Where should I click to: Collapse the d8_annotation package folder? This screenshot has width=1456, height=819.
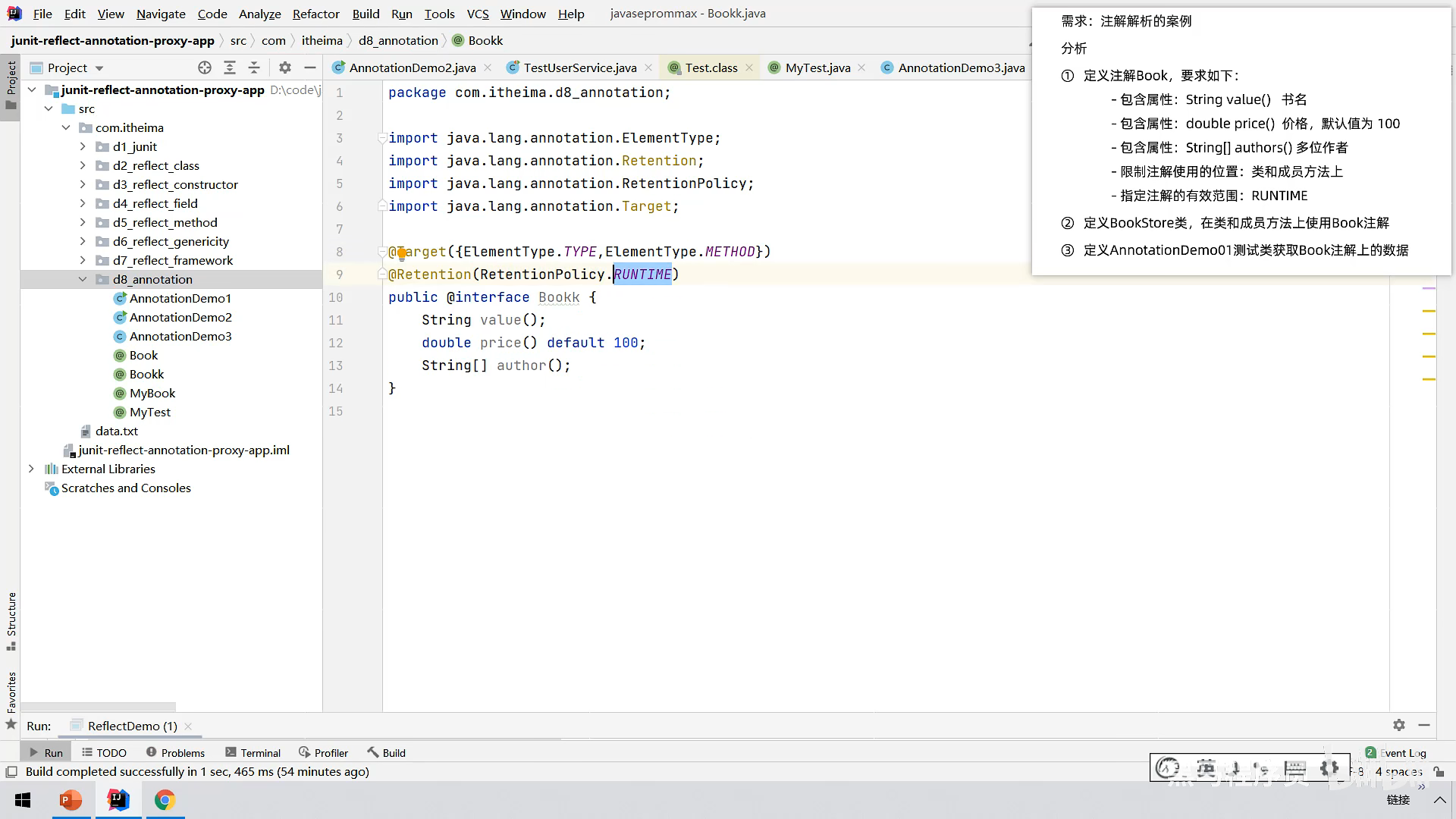tap(83, 279)
